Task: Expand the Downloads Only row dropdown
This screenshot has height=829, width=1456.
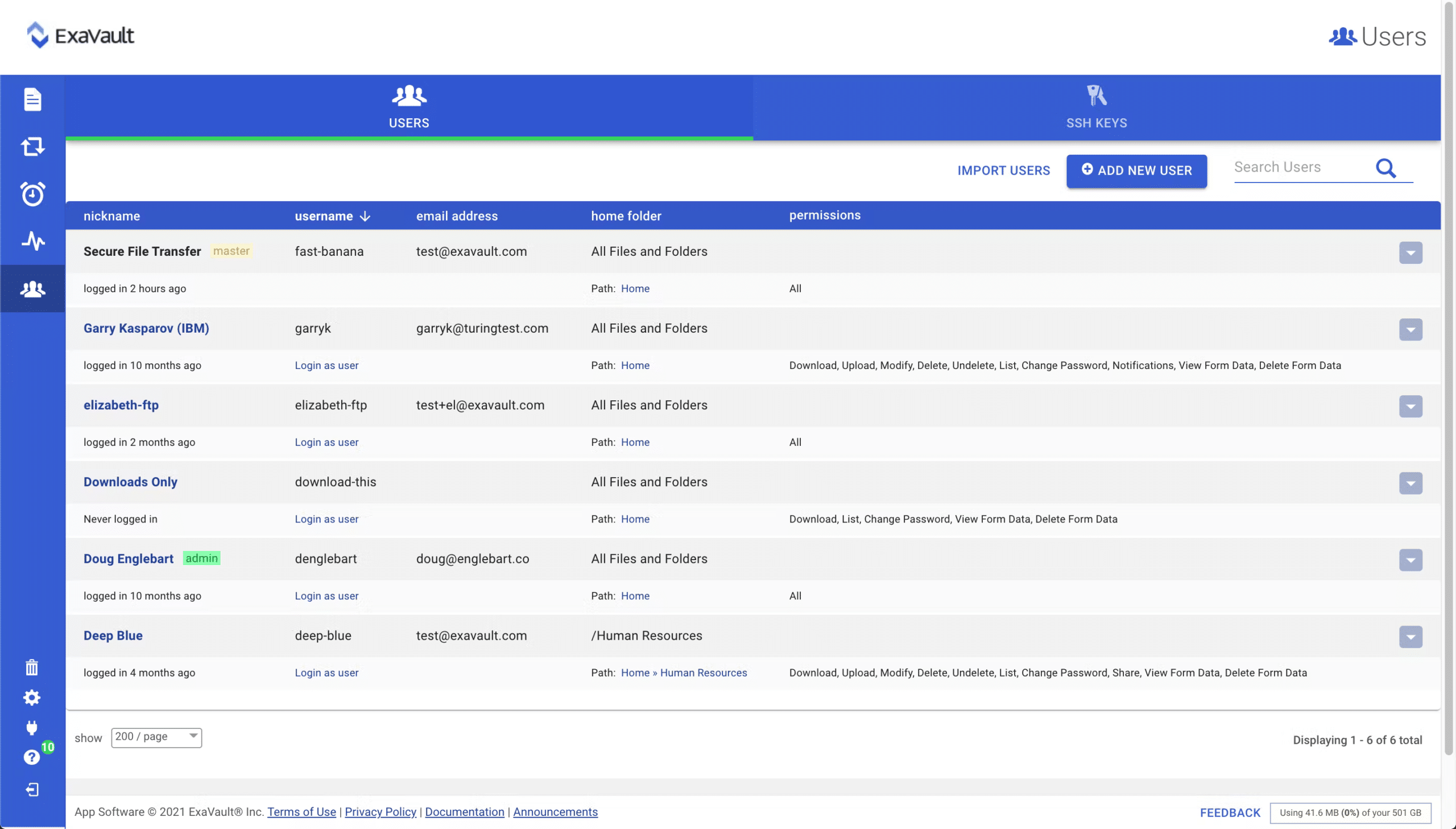Action: [1410, 483]
